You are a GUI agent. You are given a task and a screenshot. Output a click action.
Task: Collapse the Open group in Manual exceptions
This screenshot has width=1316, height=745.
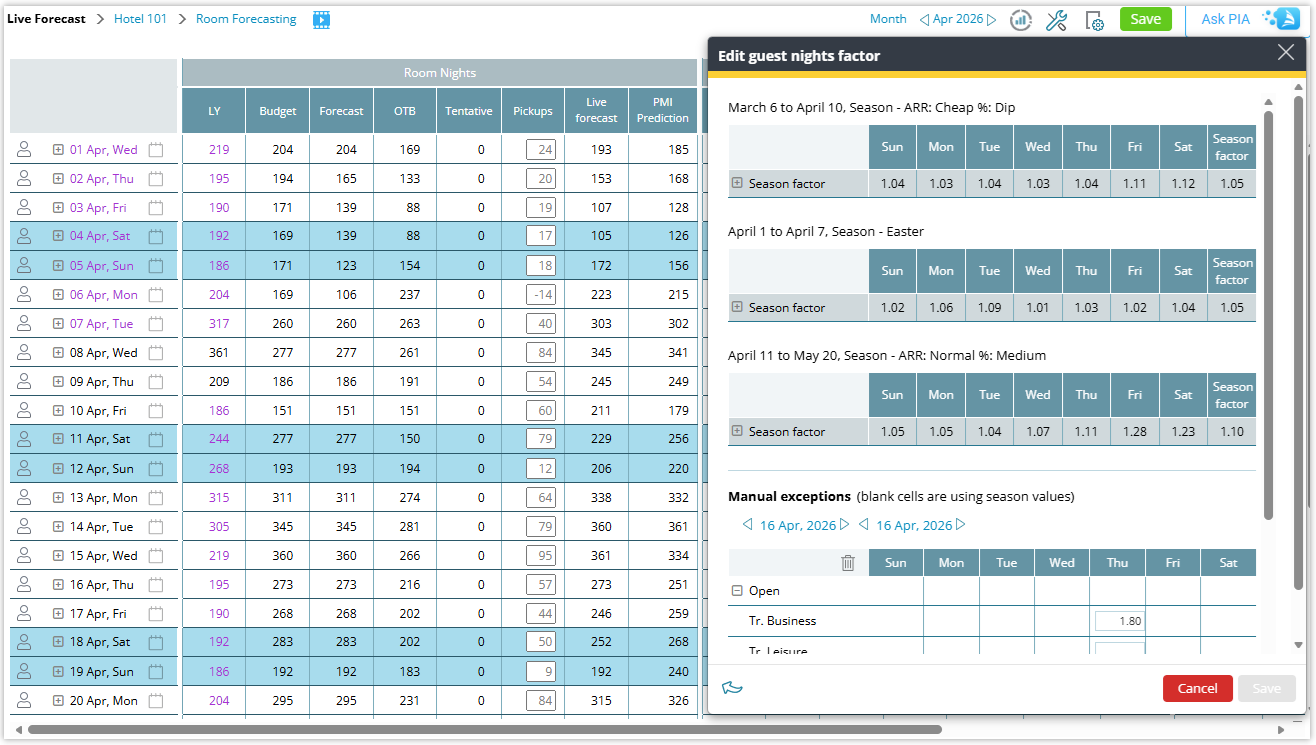tap(736, 590)
